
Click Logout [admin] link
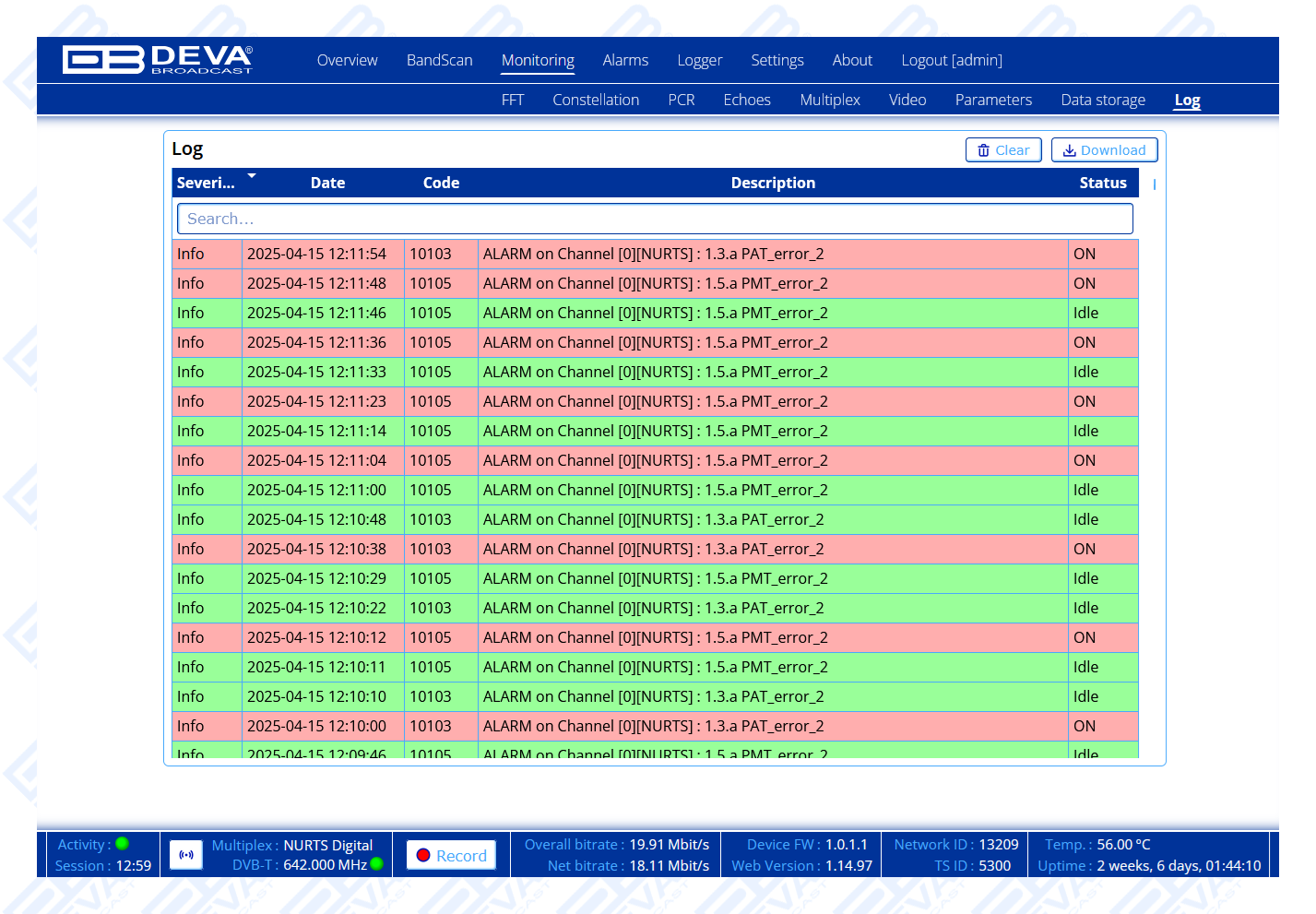click(951, 60)
